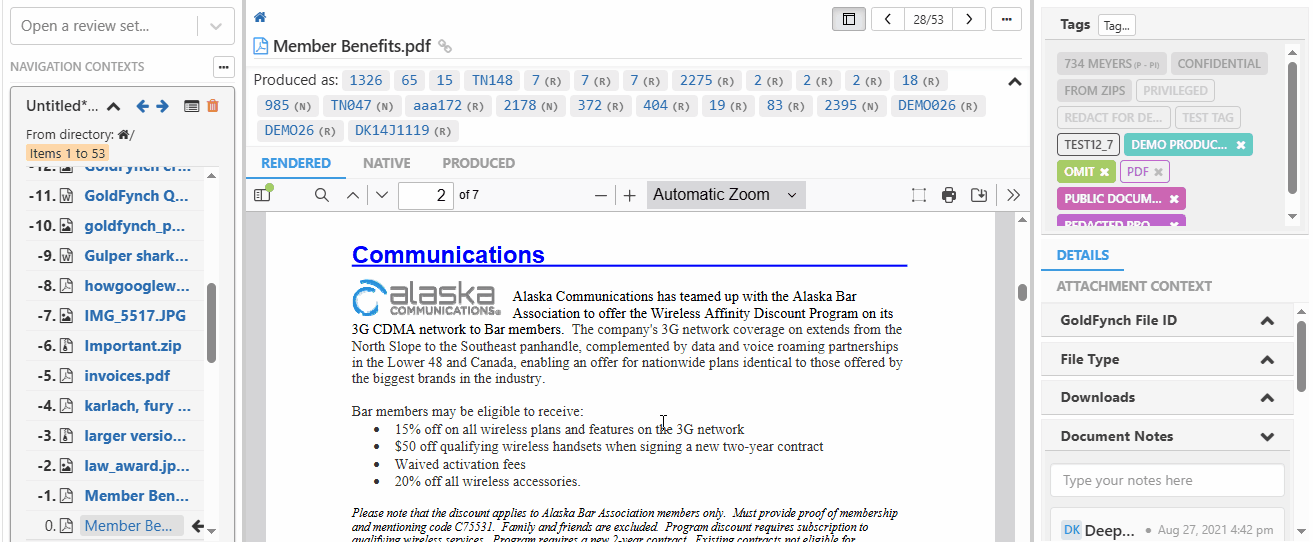
Task: Click home directory icon in context
Action: 123,135
